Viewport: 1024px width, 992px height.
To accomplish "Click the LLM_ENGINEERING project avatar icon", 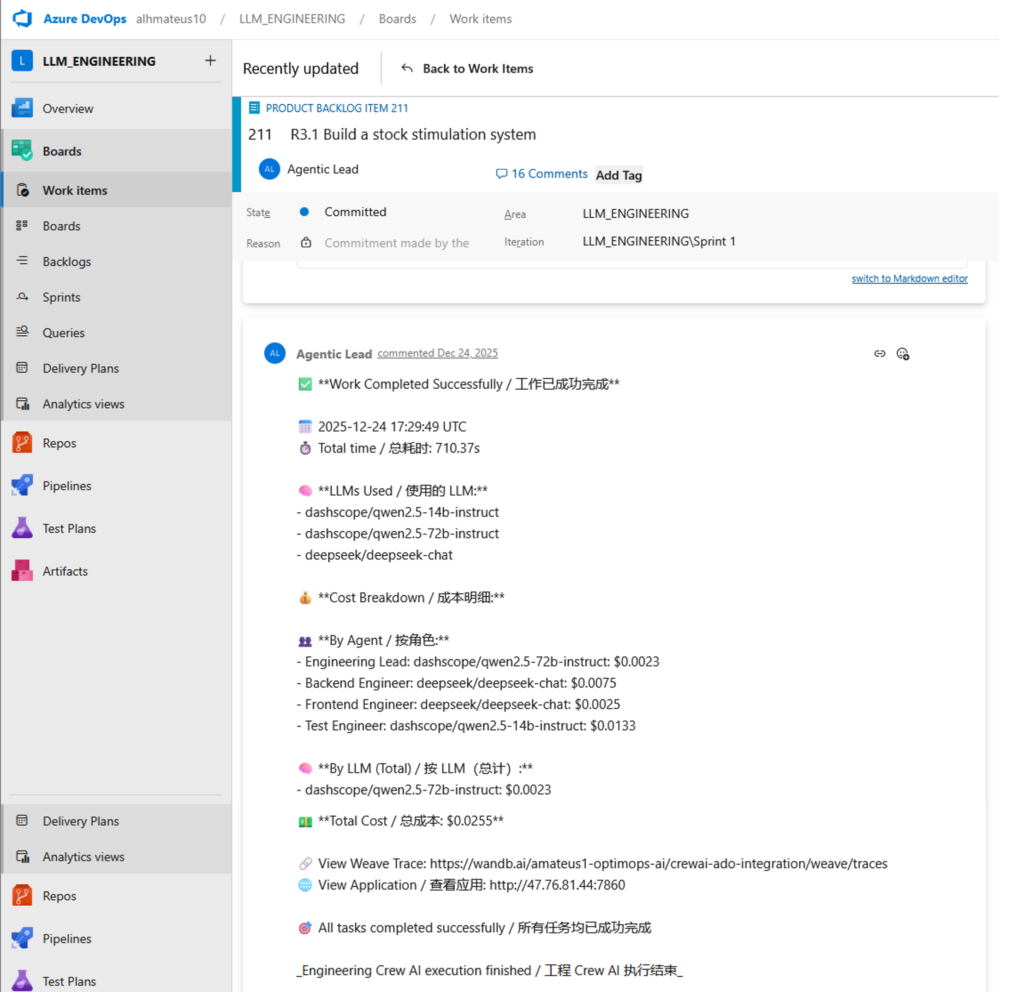I will (22, 61).
